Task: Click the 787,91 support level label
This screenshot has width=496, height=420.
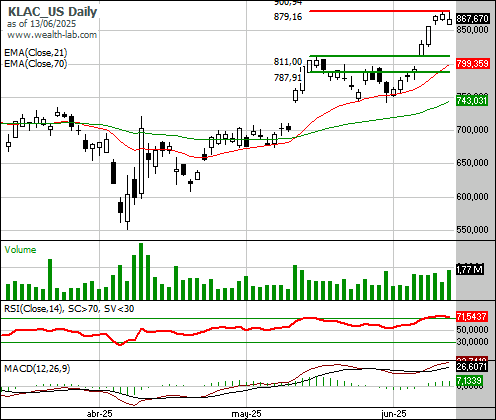Action: [x=288, y=78]
